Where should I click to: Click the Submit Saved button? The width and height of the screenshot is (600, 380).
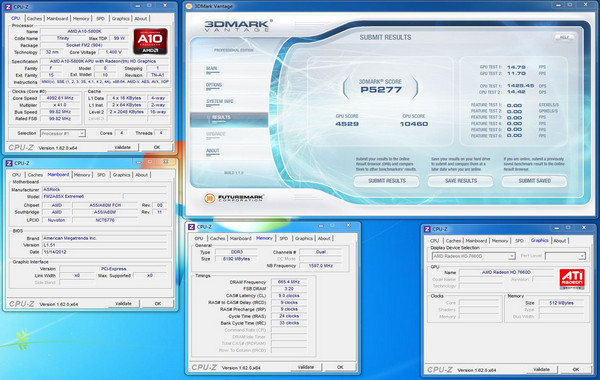pos(534,181)
